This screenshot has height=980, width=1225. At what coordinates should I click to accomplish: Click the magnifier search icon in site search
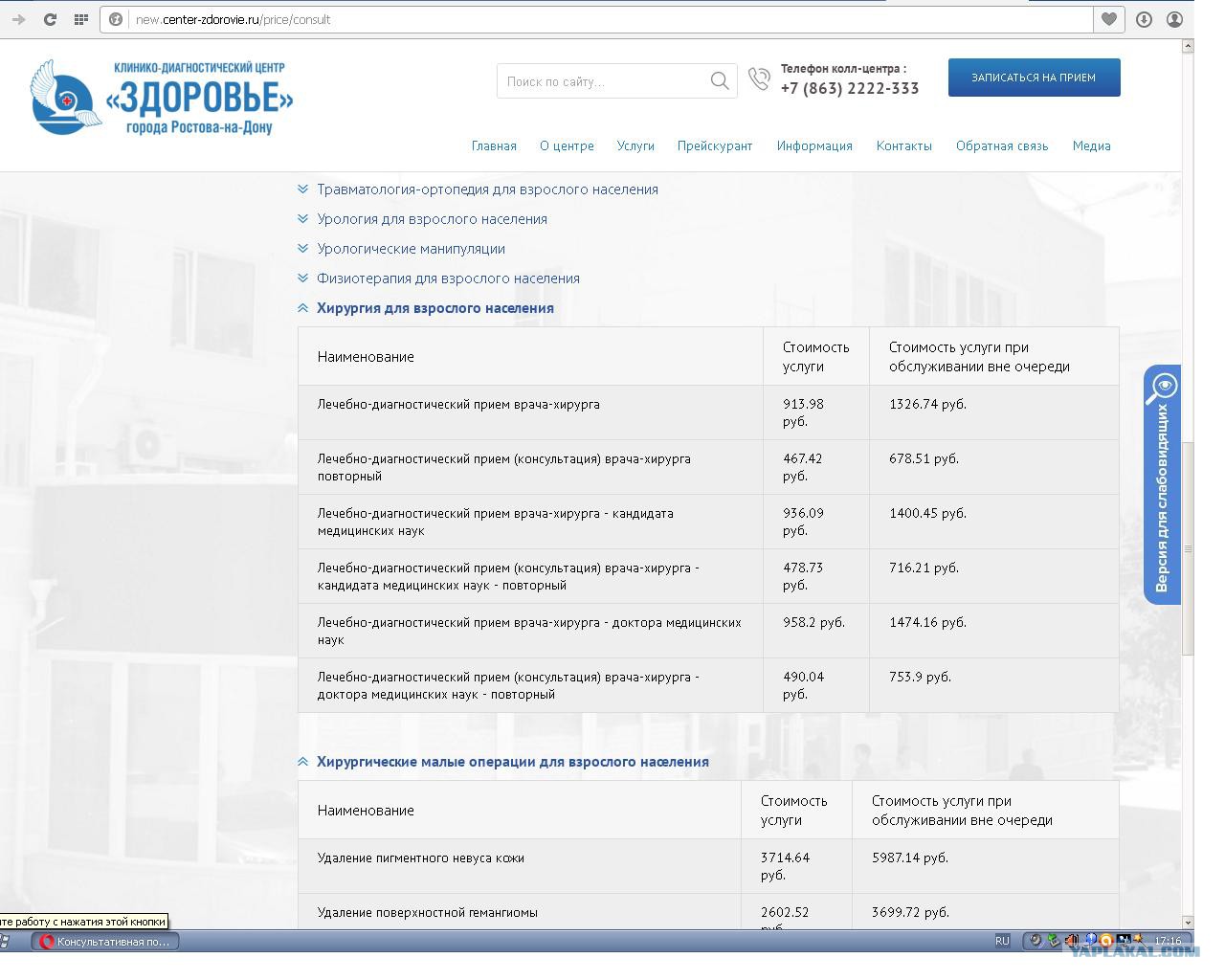(x=720, y=81)
